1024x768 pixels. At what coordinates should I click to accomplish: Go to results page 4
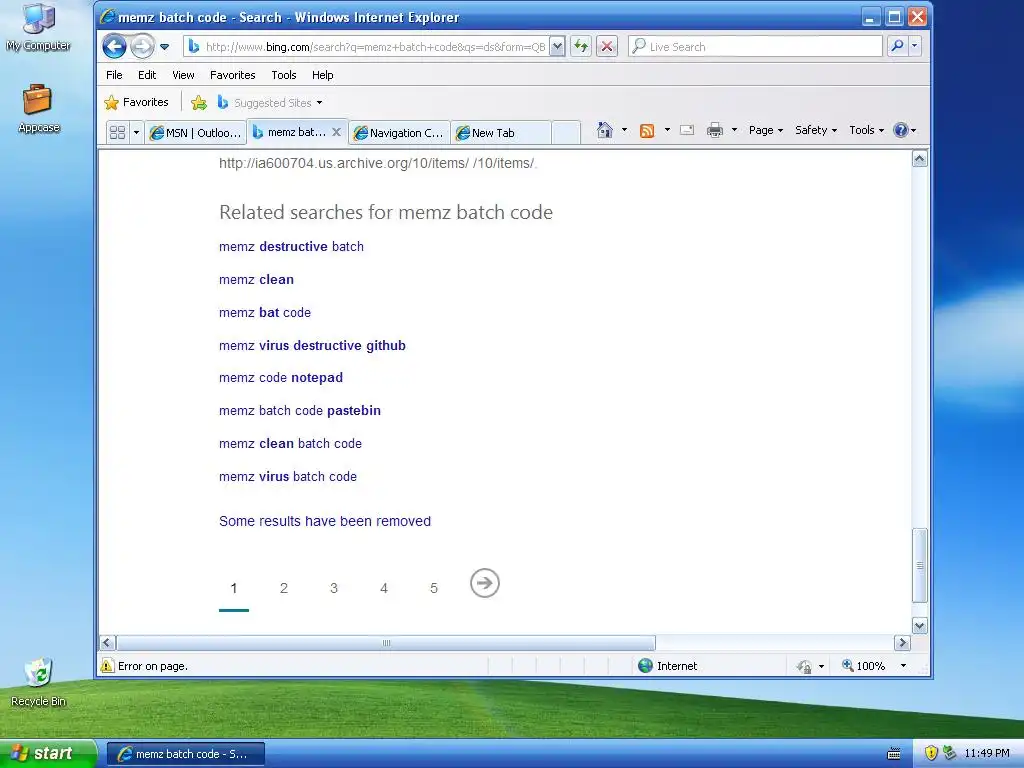[x=384, y=588]
